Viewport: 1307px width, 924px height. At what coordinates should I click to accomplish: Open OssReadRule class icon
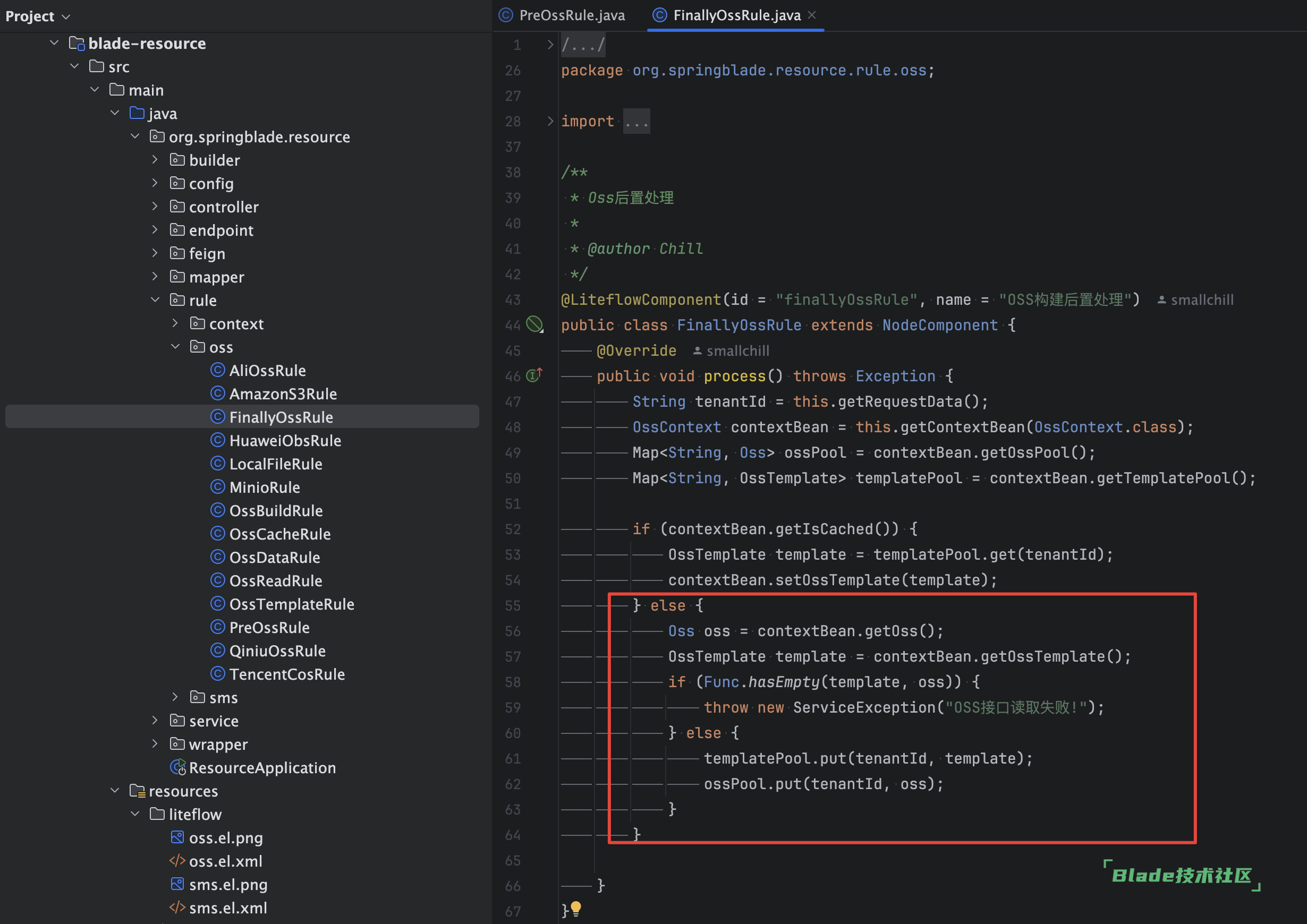(217, 580)
